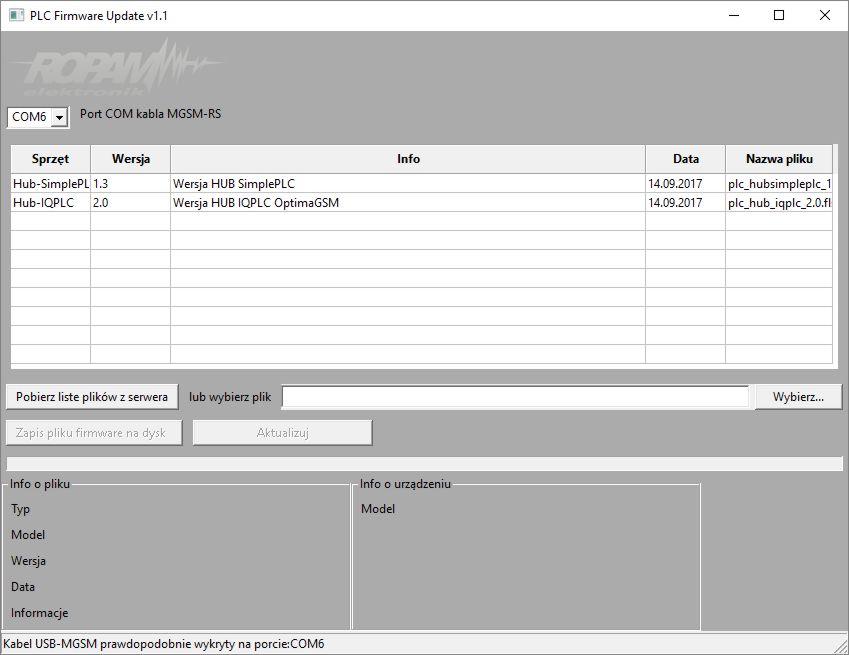This screenshot has height=655, width=849.
Task: Click 'Informacje' label in Info o pliku
Action: (x=40, y=613)
